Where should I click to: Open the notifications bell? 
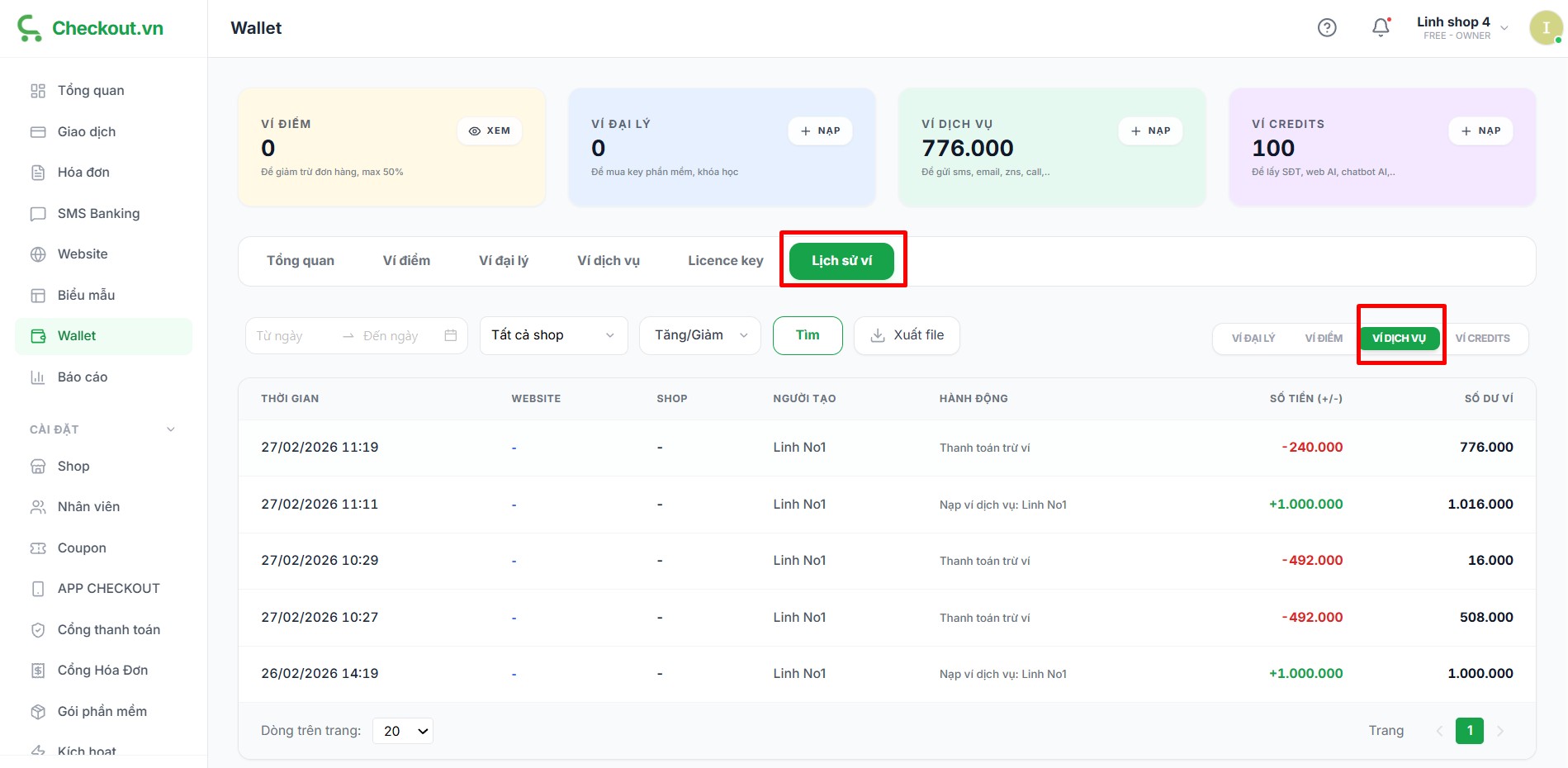pyautogui.click(x=1381, y=28)
